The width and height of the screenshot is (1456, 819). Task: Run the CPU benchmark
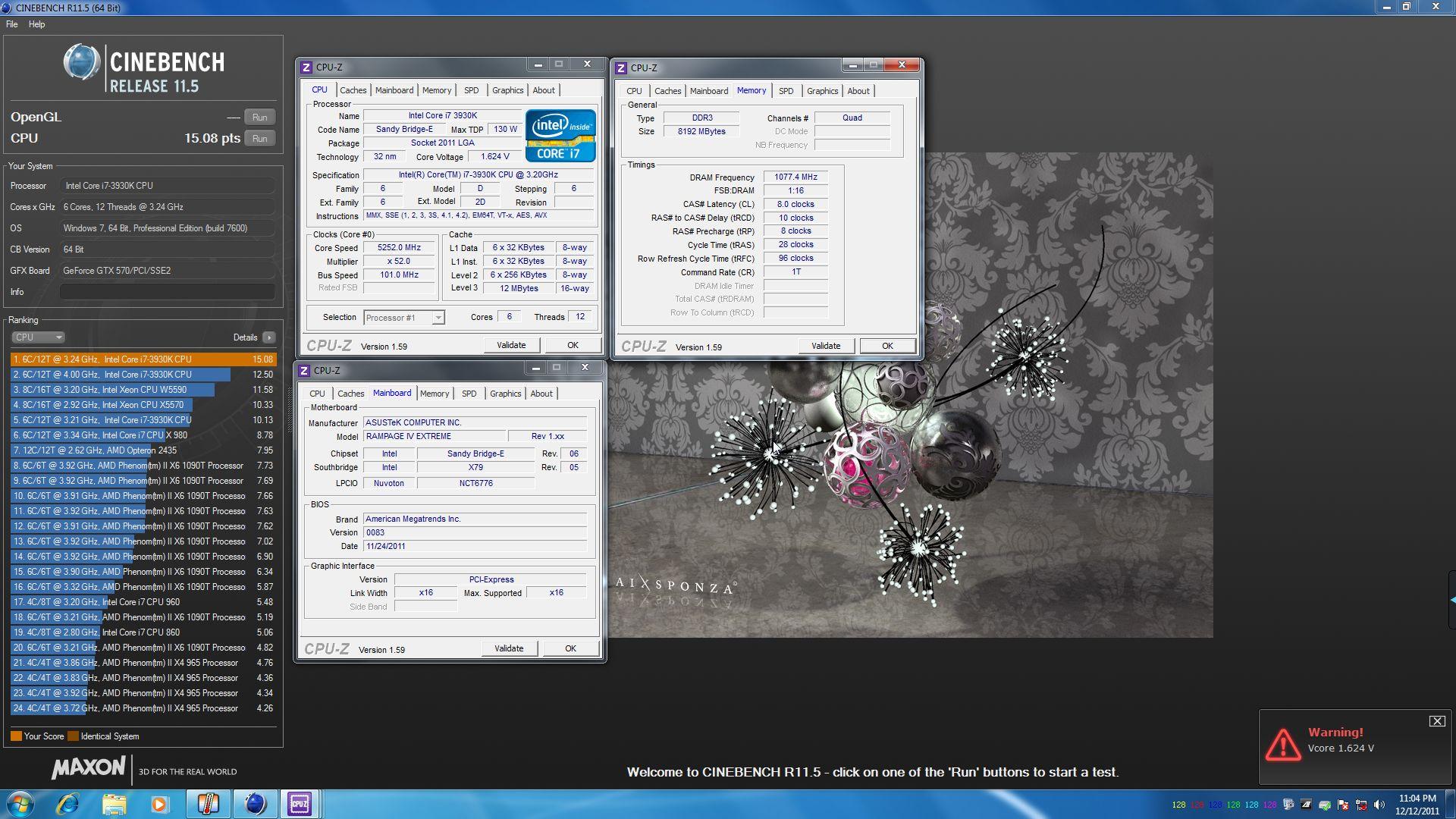[x=259, y=139]
